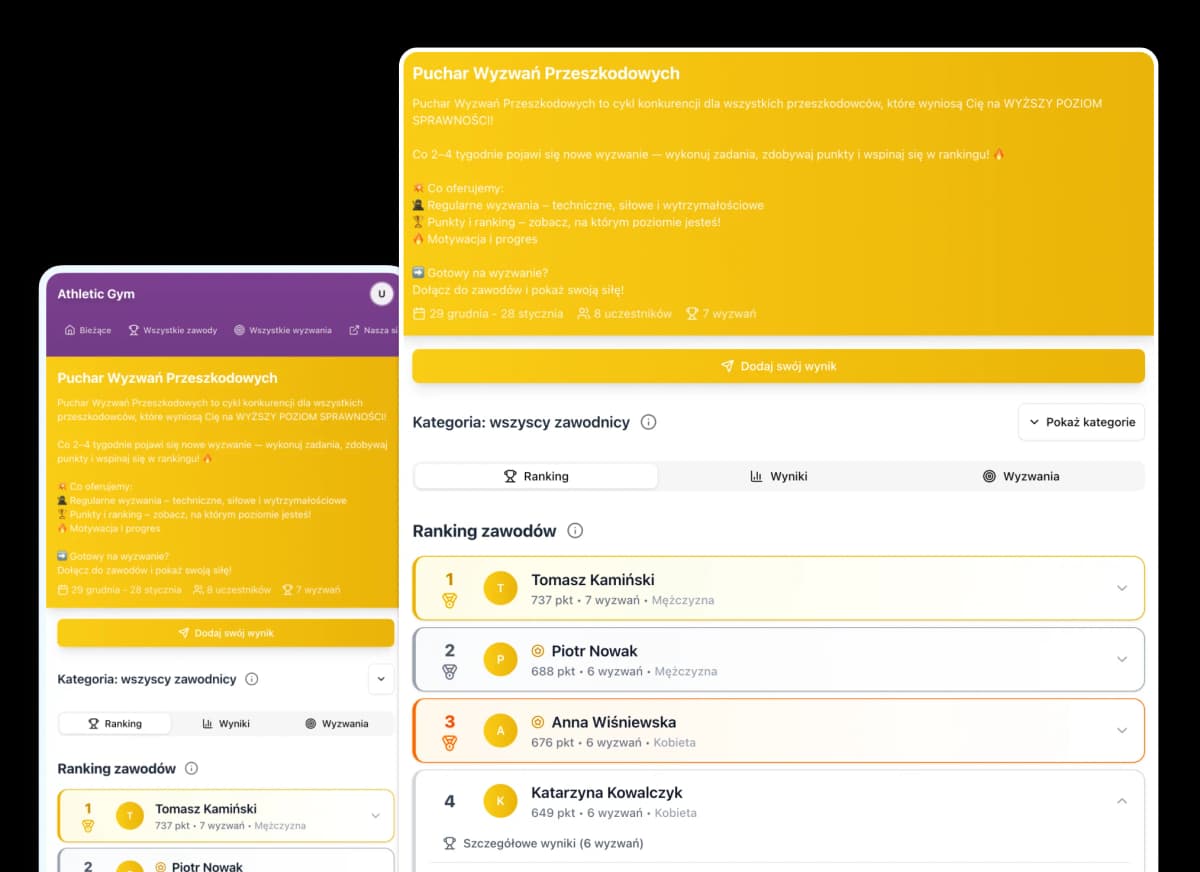
Task: Collapse Katarzyna Kowalczyk's detailed results
Action: click(1122, 800)
